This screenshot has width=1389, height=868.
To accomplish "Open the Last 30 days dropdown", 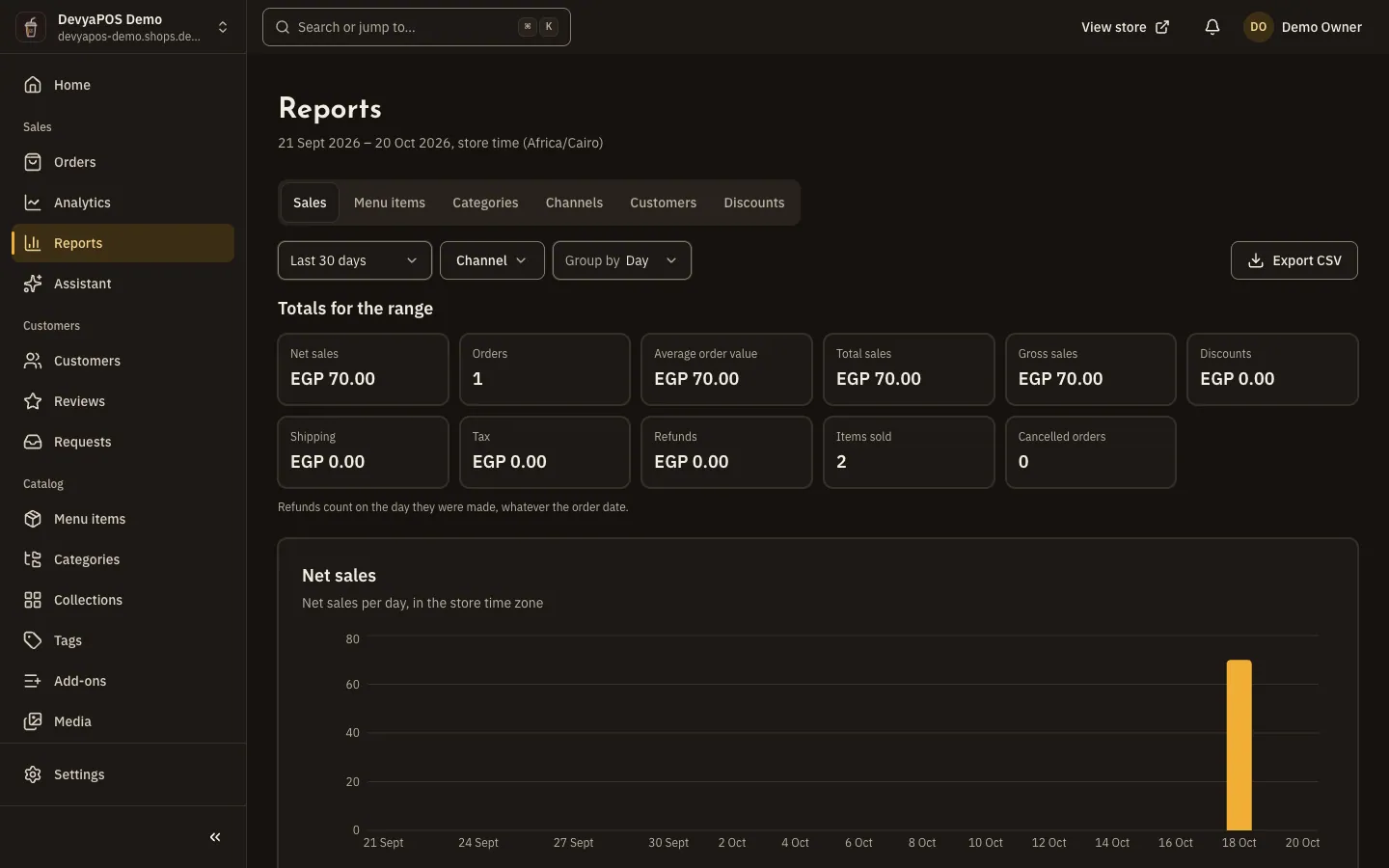I will [x=355, y=260].
